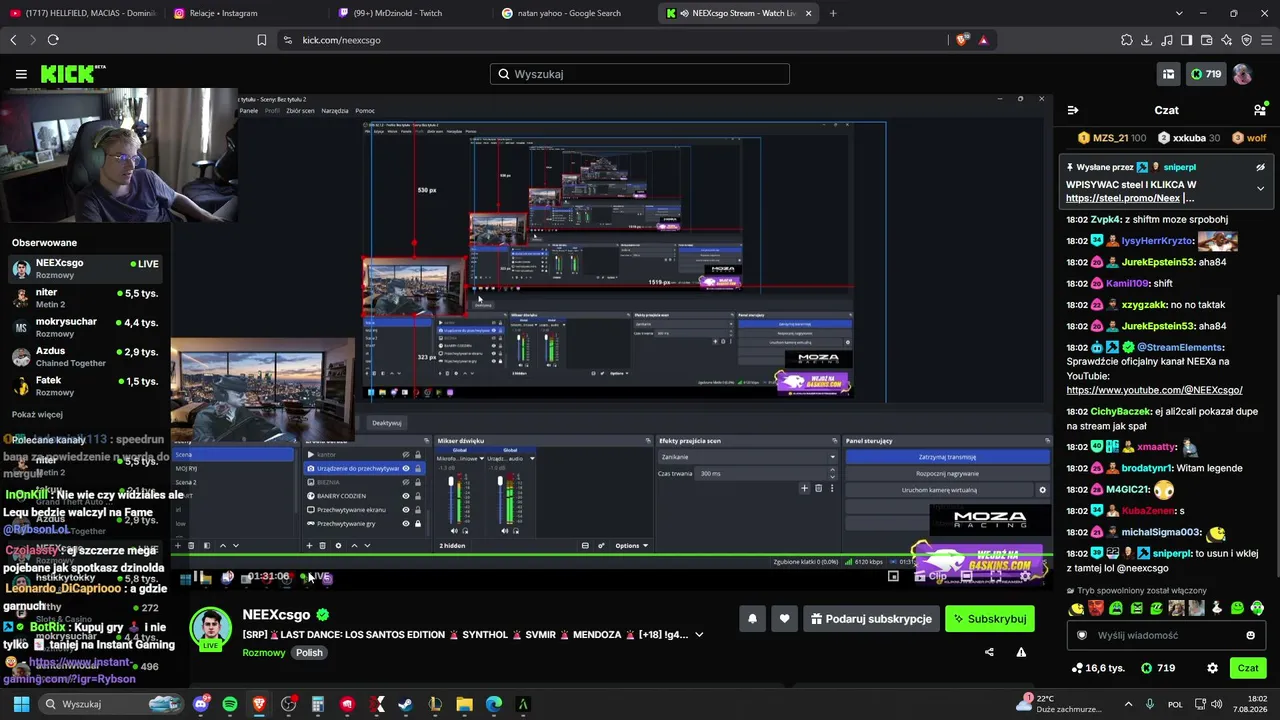
Task: Open the niter channel in sidebar
Action: pos(85,297)
